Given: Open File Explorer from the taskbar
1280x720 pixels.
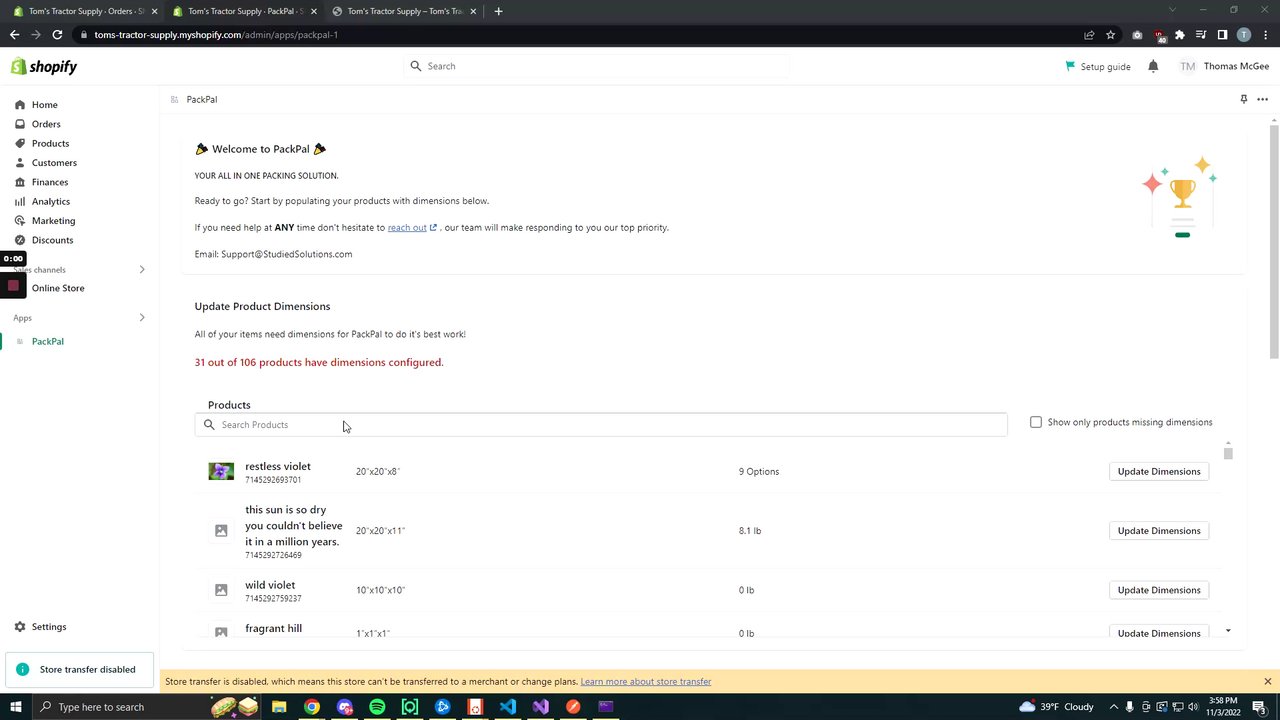Looking at the screenshot, I should pos(279,707).
